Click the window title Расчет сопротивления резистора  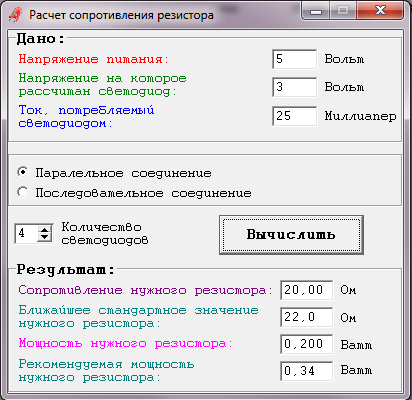tap(121, 15)
